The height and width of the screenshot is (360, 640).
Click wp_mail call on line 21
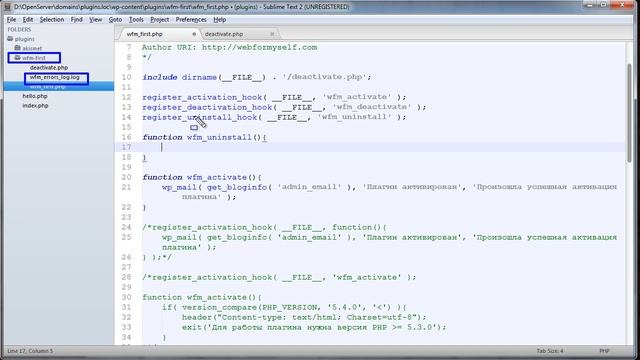(x=179, y=187)
